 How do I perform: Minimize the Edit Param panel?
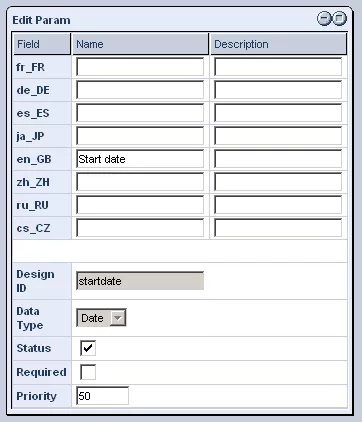[x=323, y=19]
